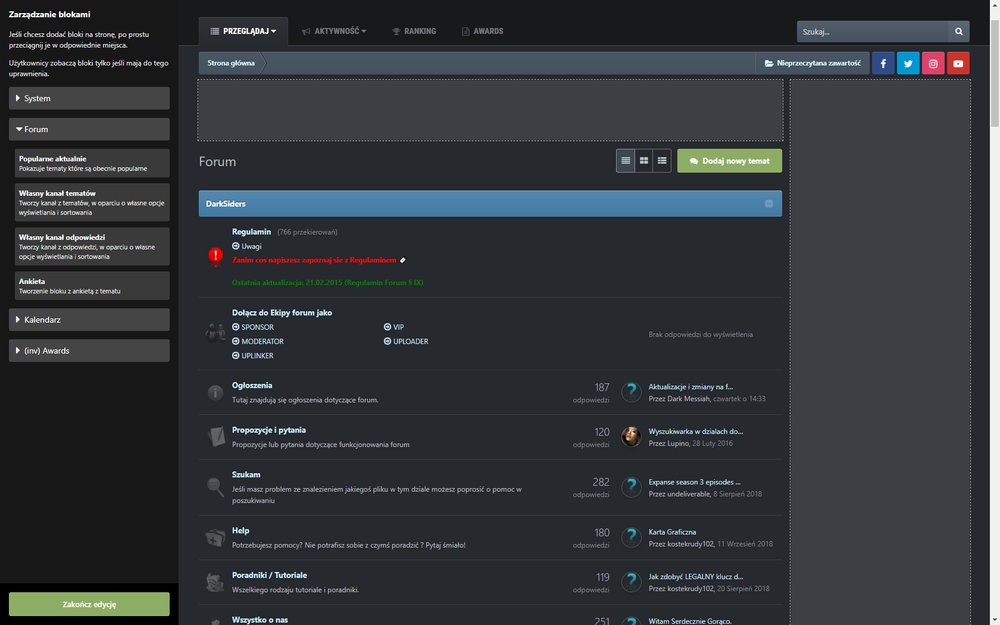
Task: Open the avatar next to Propozycje i pytania's last post
Action: [x=631, y=437]
